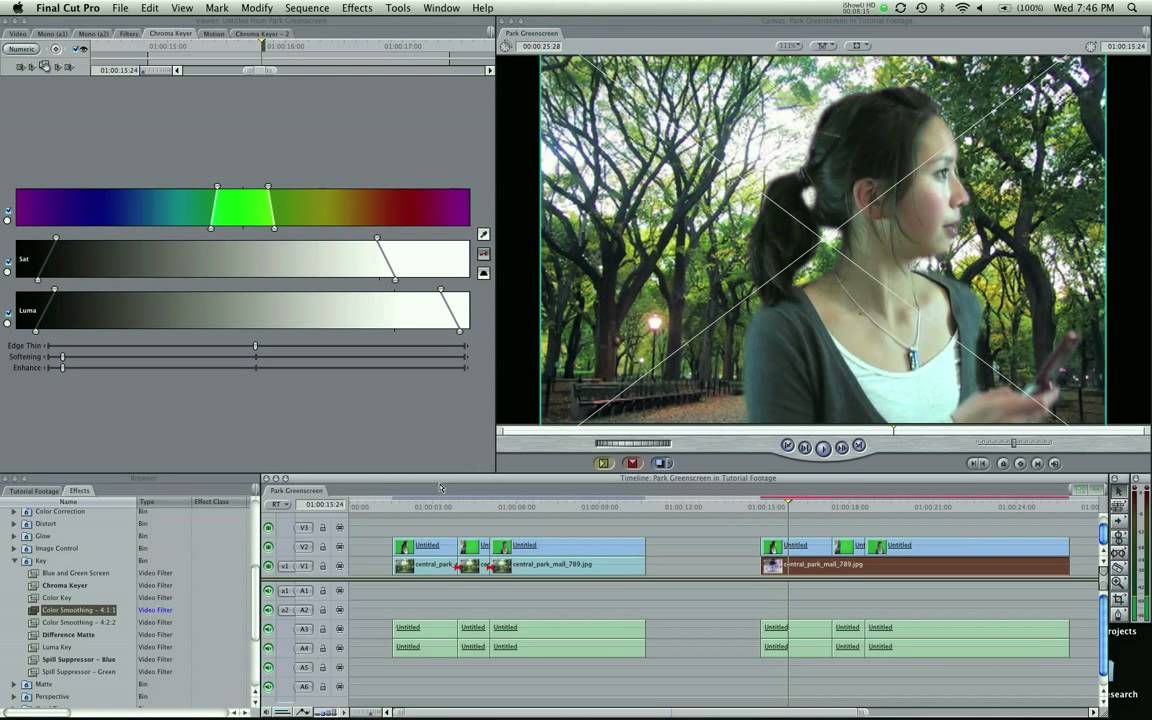The height and width of the screenshot is (720, 1152).
Task: Open the Sequence menu
Action: (306, 8)
